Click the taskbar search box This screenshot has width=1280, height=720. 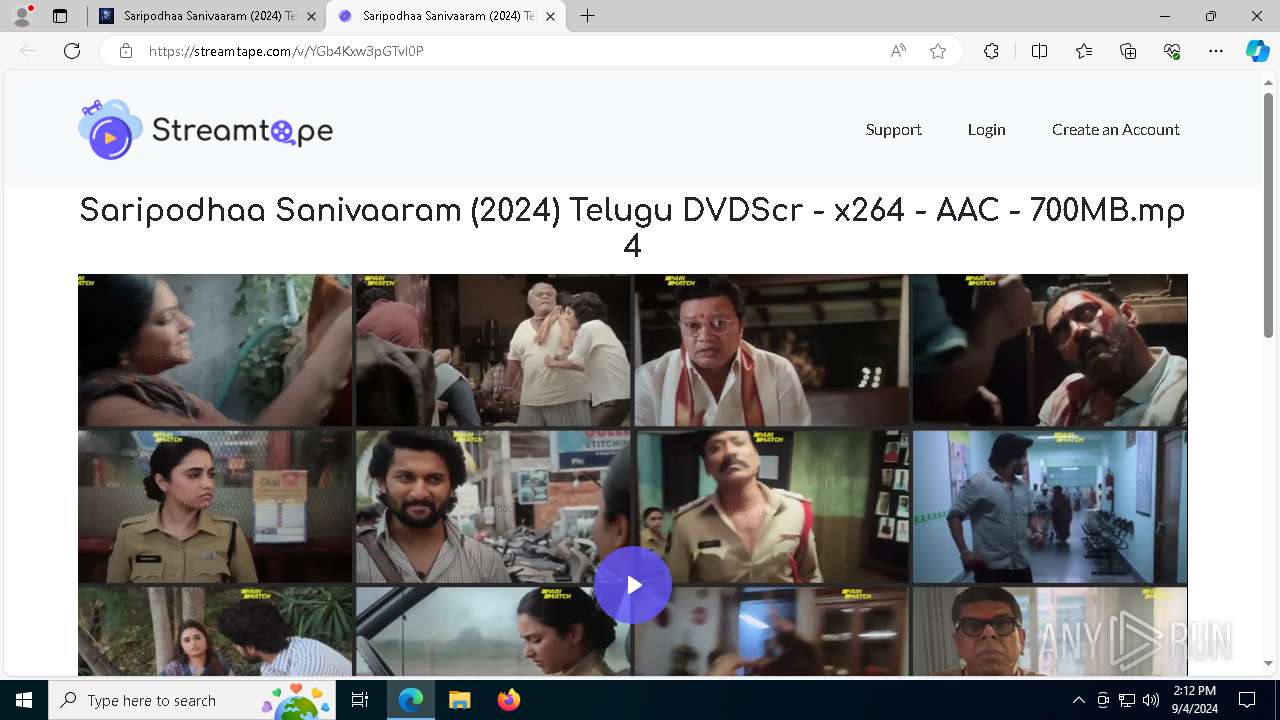192,700
